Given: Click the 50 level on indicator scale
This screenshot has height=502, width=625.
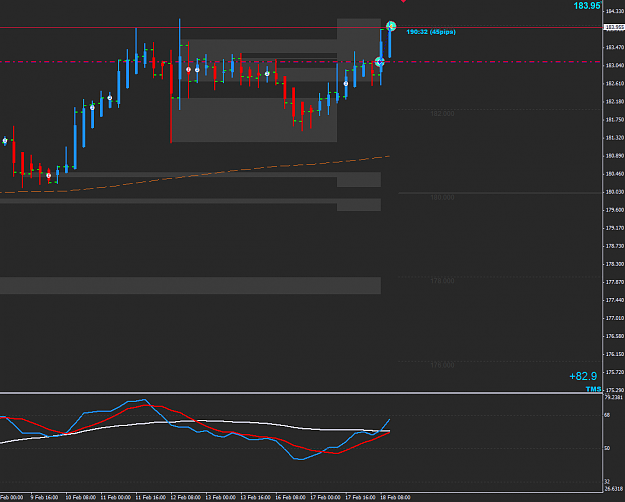Looking at the screenshot, I should tap(607, 449).
